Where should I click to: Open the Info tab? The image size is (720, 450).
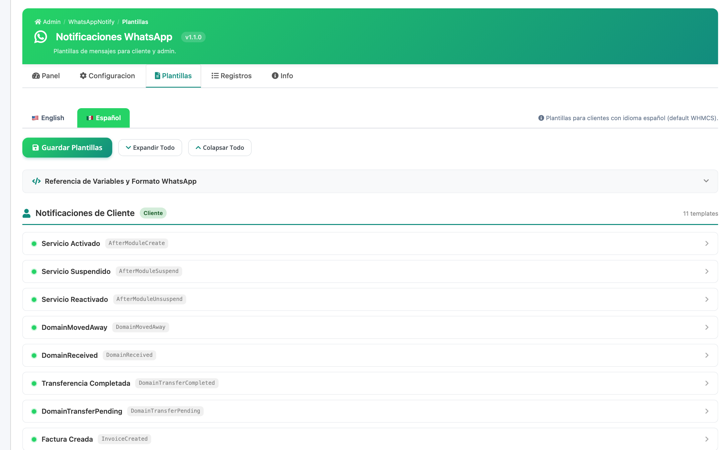tap(282, 76)
